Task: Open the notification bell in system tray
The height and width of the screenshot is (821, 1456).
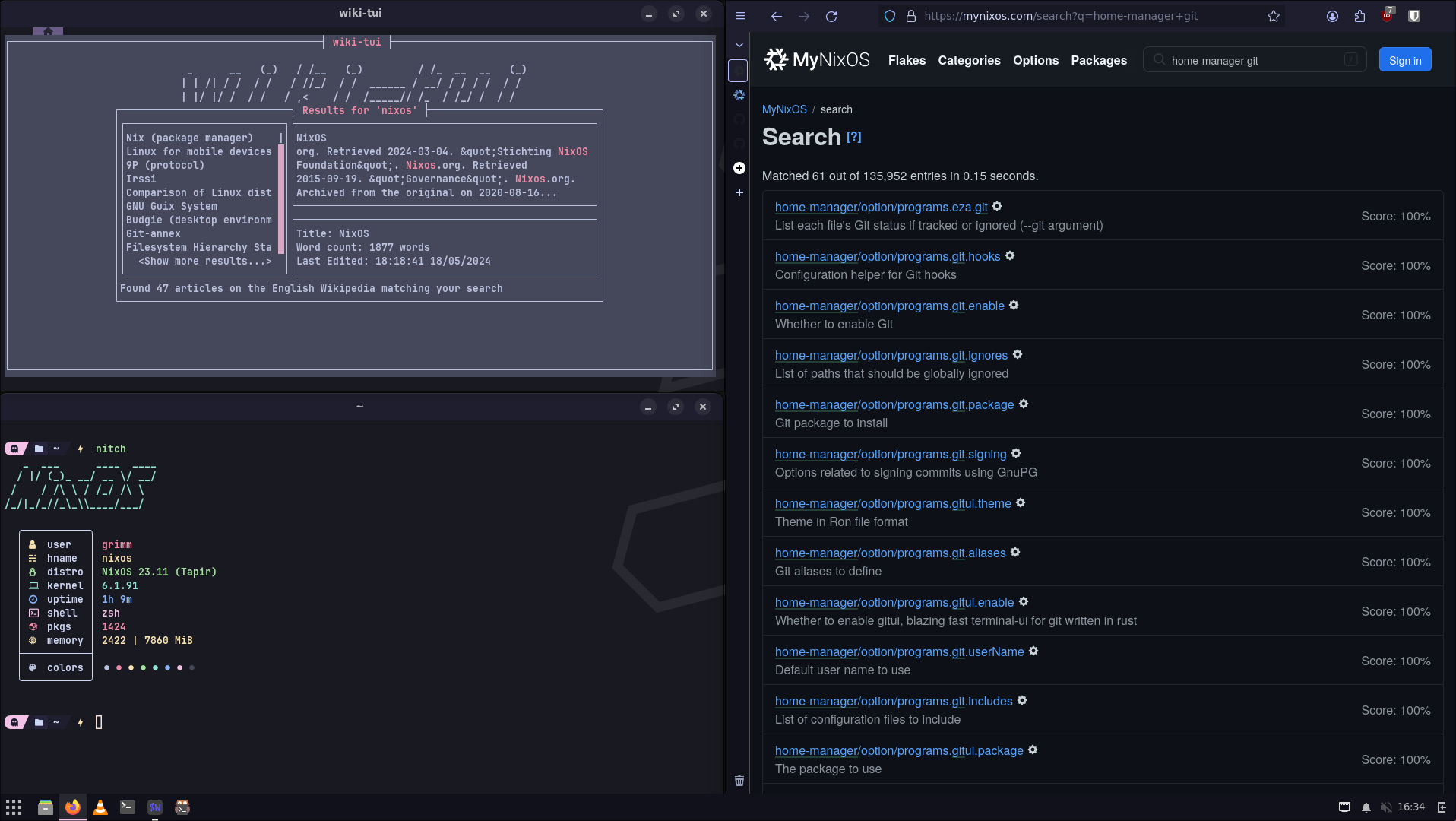Action: pyautogui.click(x=1366, y=807)
